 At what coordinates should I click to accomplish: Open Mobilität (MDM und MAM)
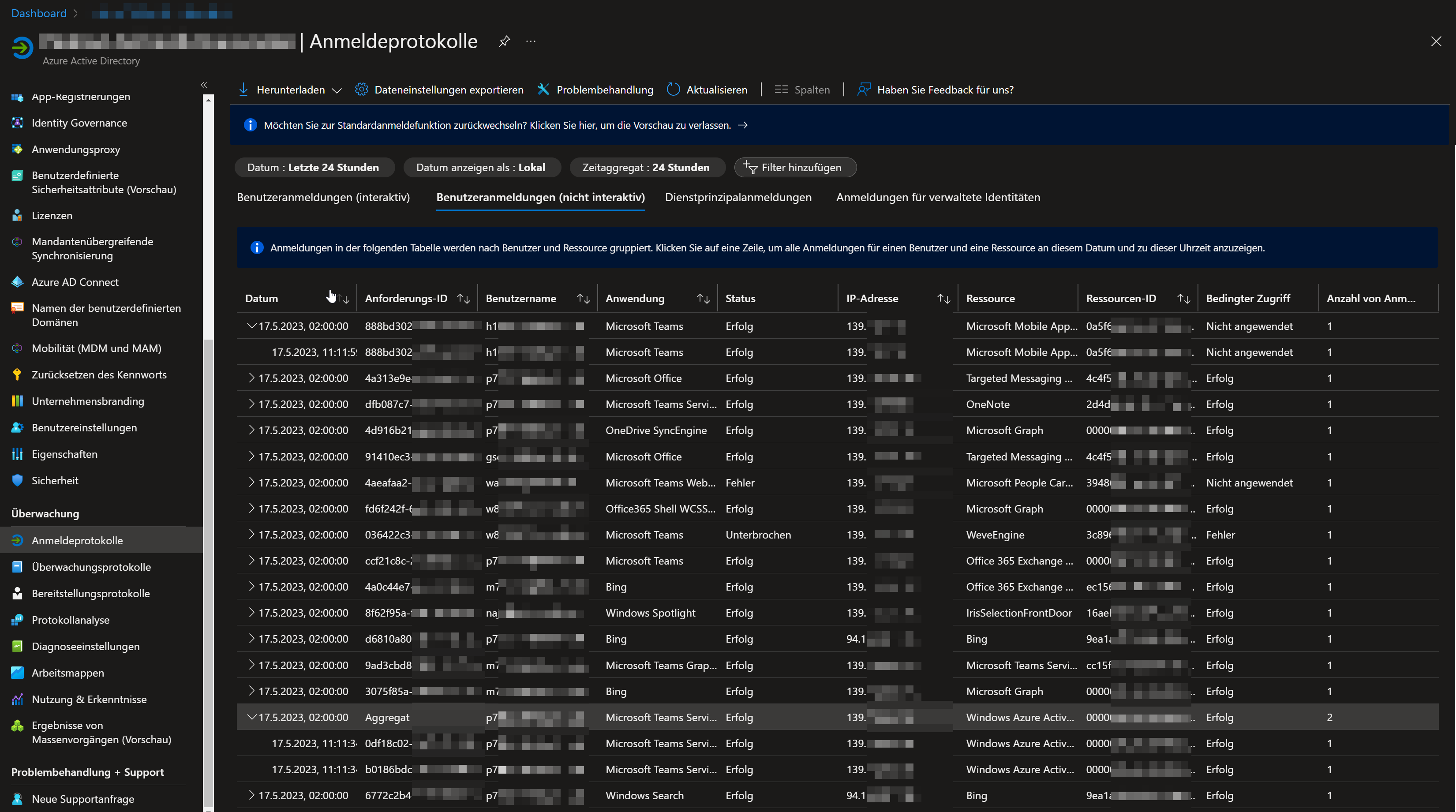click(x=97, y=348)
